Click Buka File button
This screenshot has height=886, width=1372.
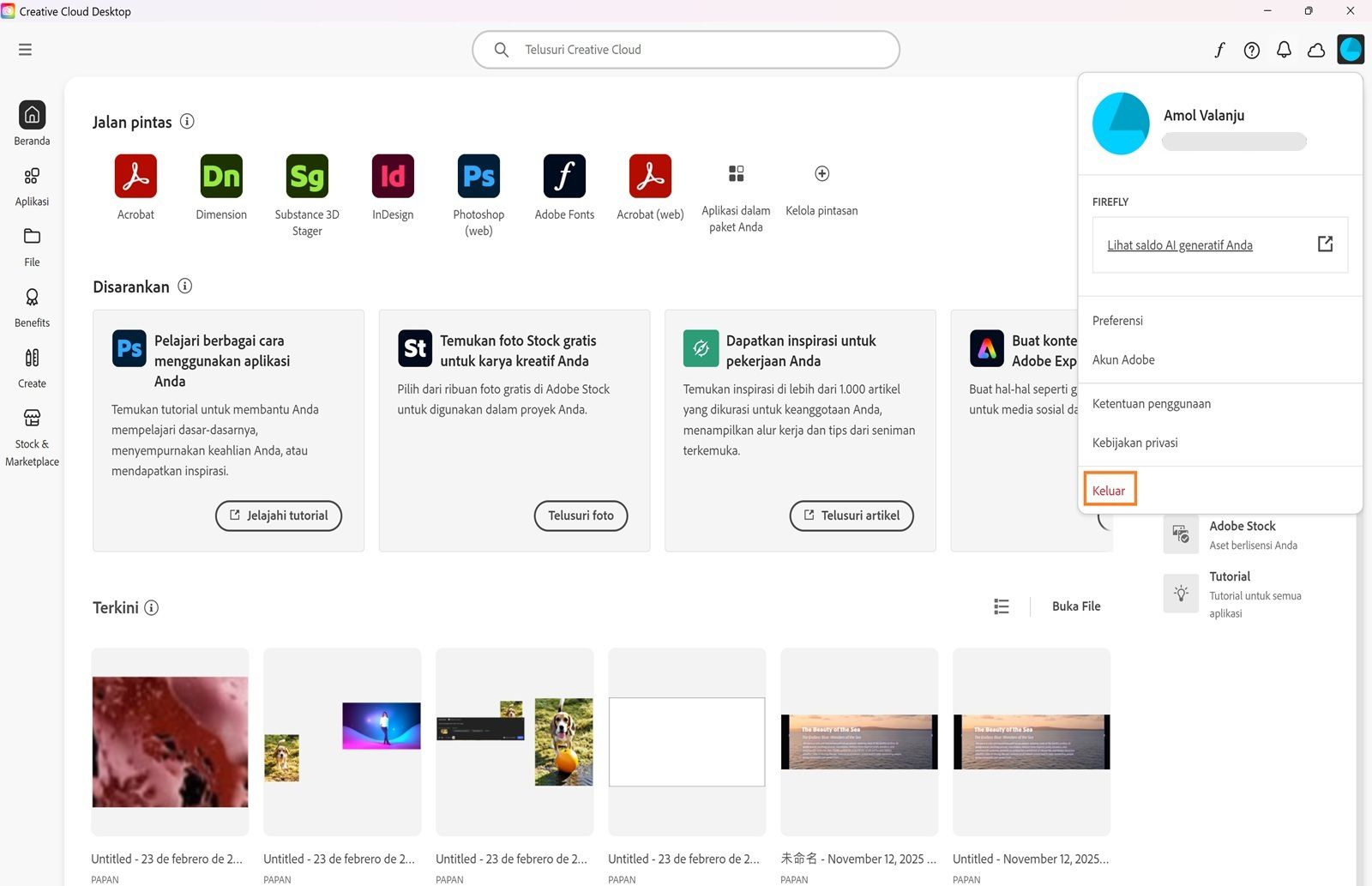point(1076,606)
